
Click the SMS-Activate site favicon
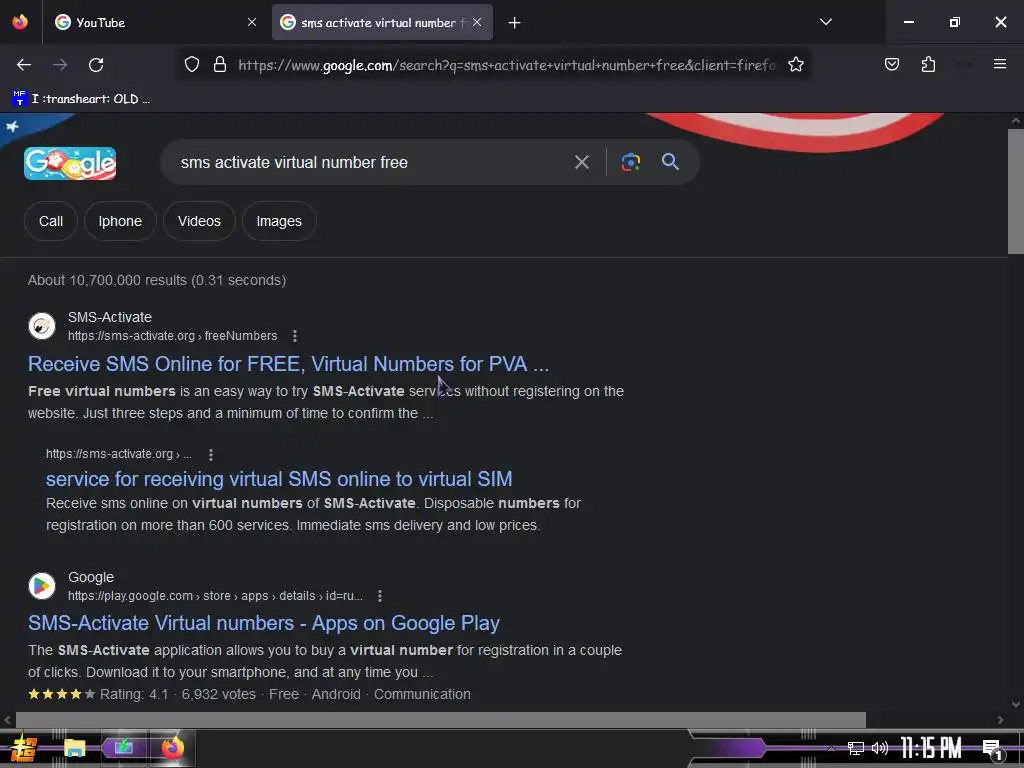point(42,326)
